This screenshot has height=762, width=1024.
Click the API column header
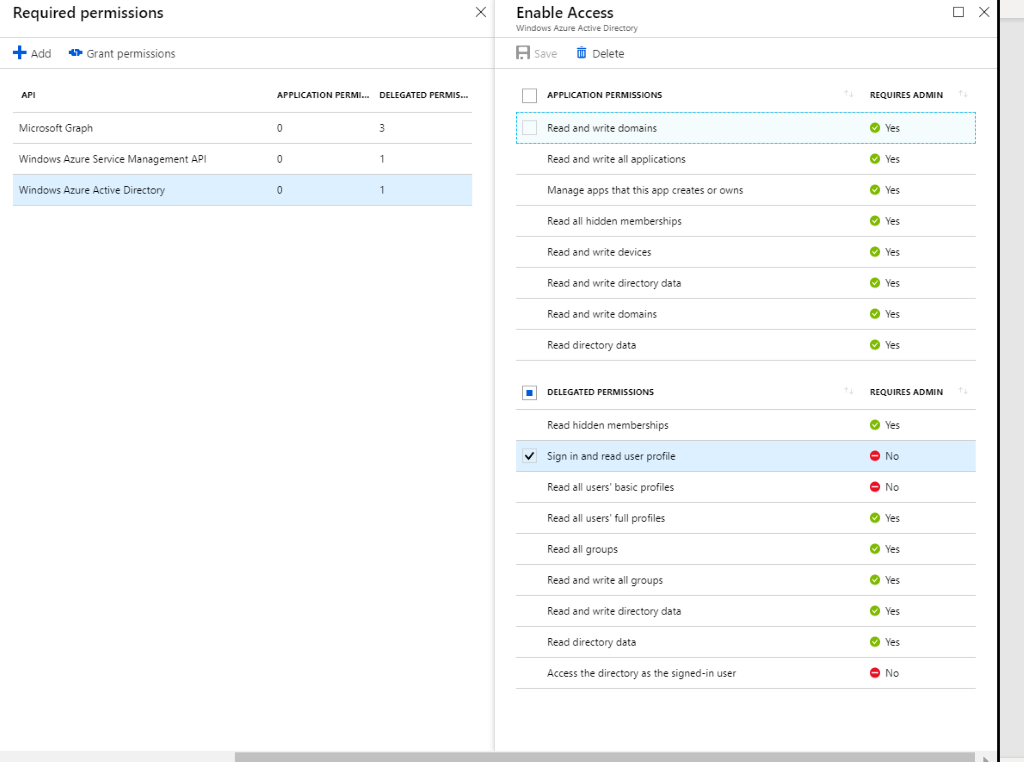coord(28,95)
